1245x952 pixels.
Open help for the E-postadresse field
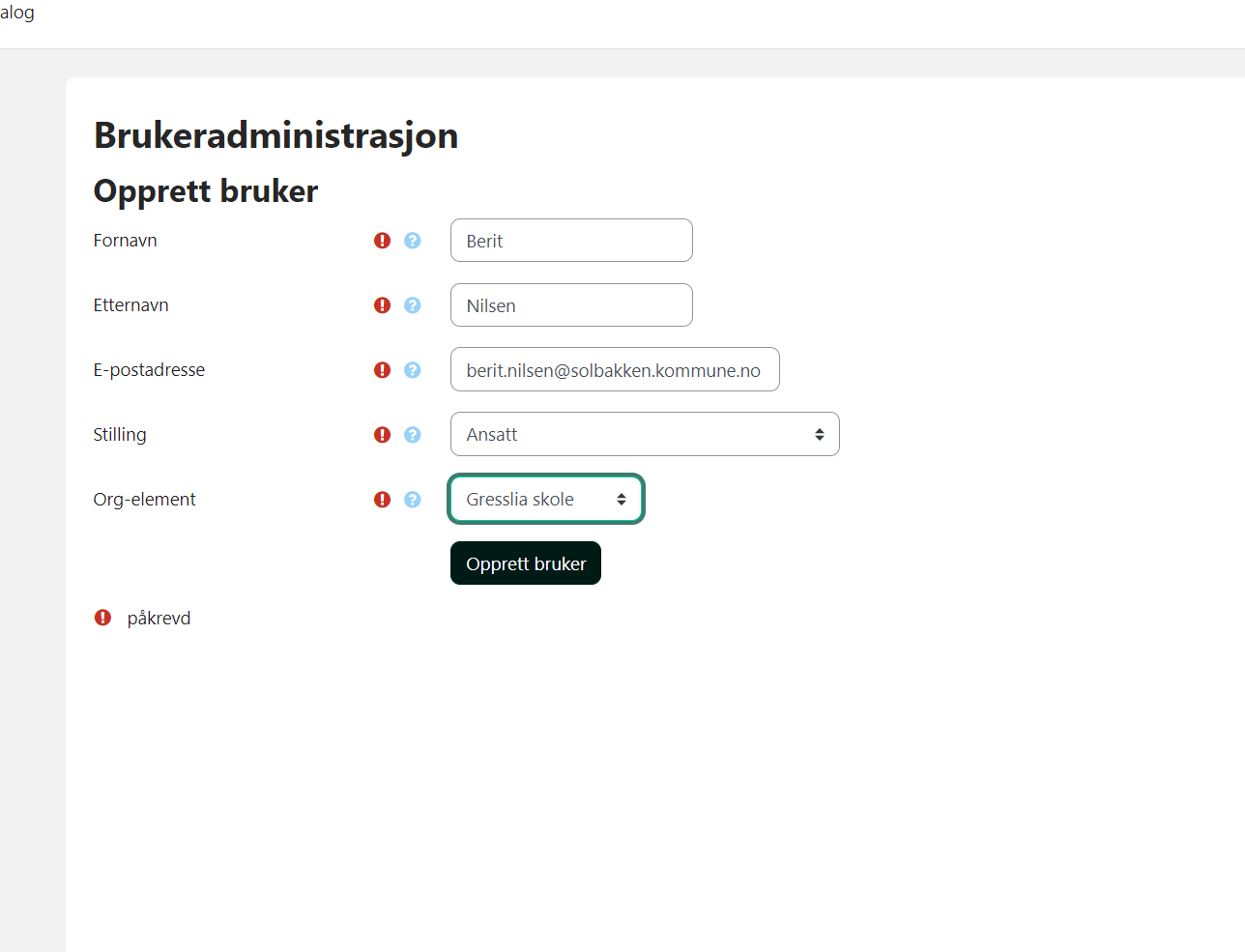coord(413,370)
